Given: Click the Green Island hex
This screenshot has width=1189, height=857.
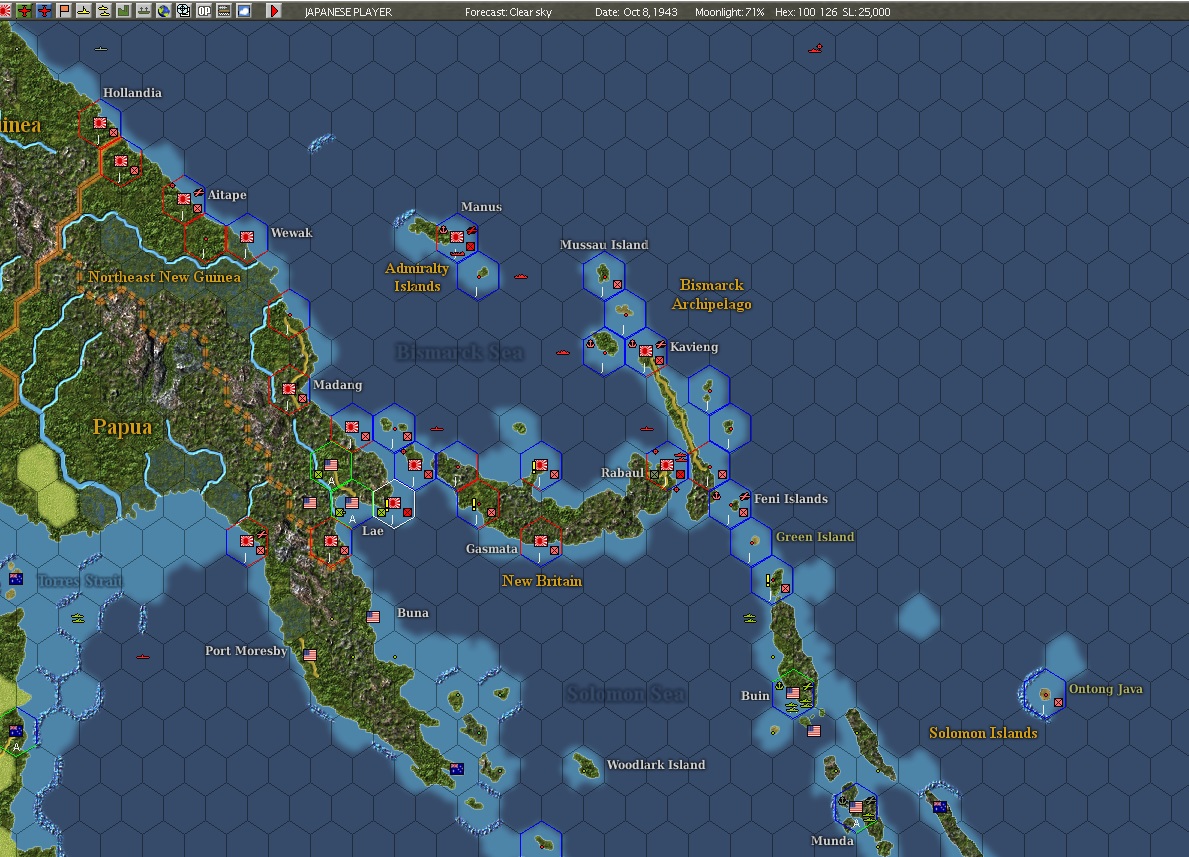Looking at the screenshot, I should pos(752,541).
